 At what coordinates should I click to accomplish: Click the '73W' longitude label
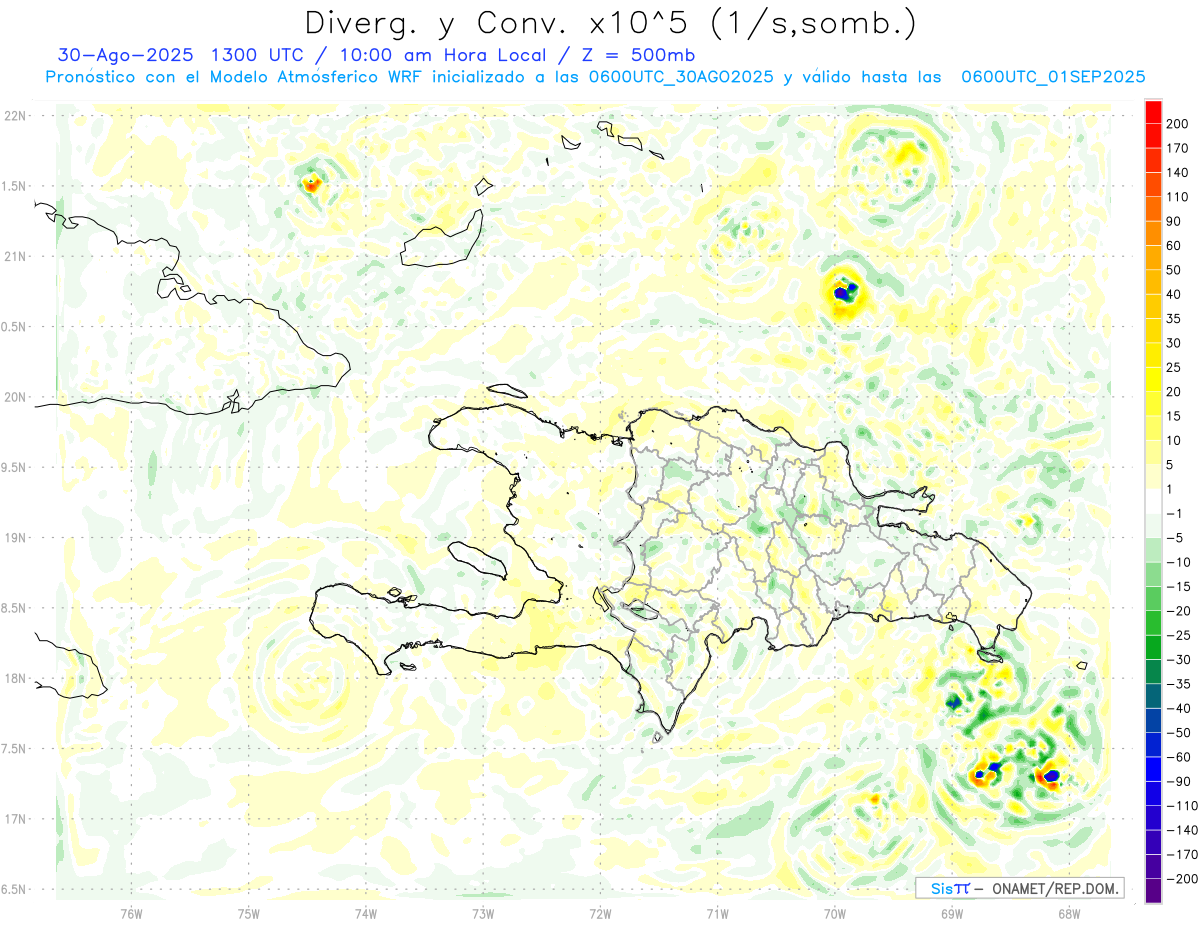[483, 913]
